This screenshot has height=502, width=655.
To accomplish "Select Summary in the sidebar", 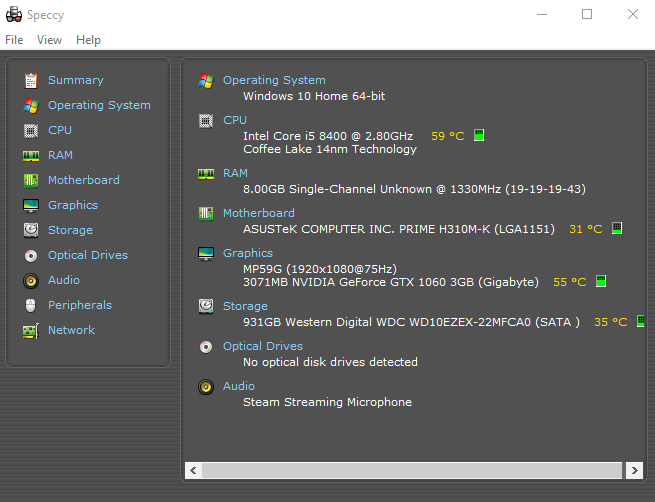I will 76,80.
